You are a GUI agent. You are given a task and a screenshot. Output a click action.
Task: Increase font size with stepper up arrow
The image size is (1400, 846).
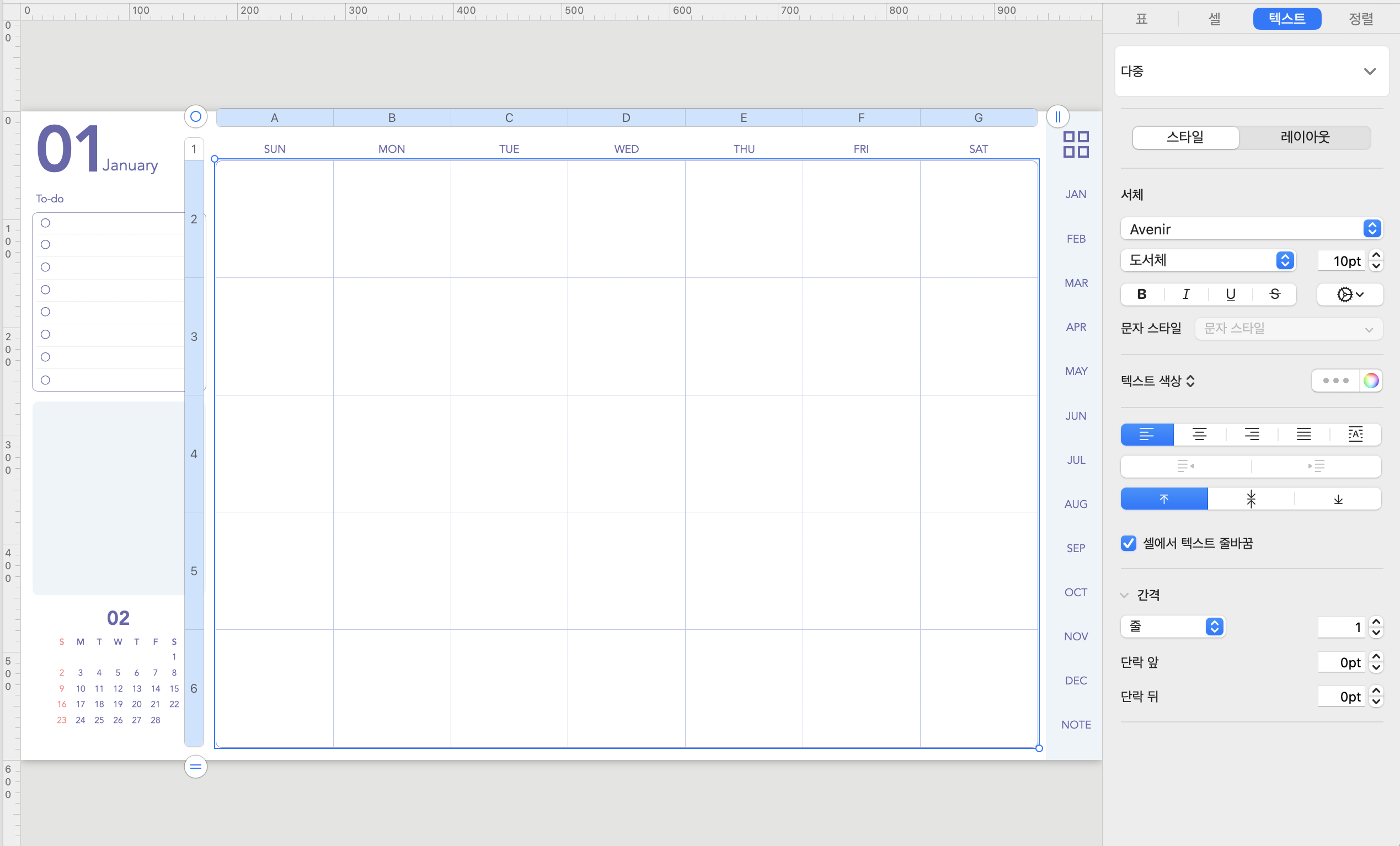[1376, 255]
